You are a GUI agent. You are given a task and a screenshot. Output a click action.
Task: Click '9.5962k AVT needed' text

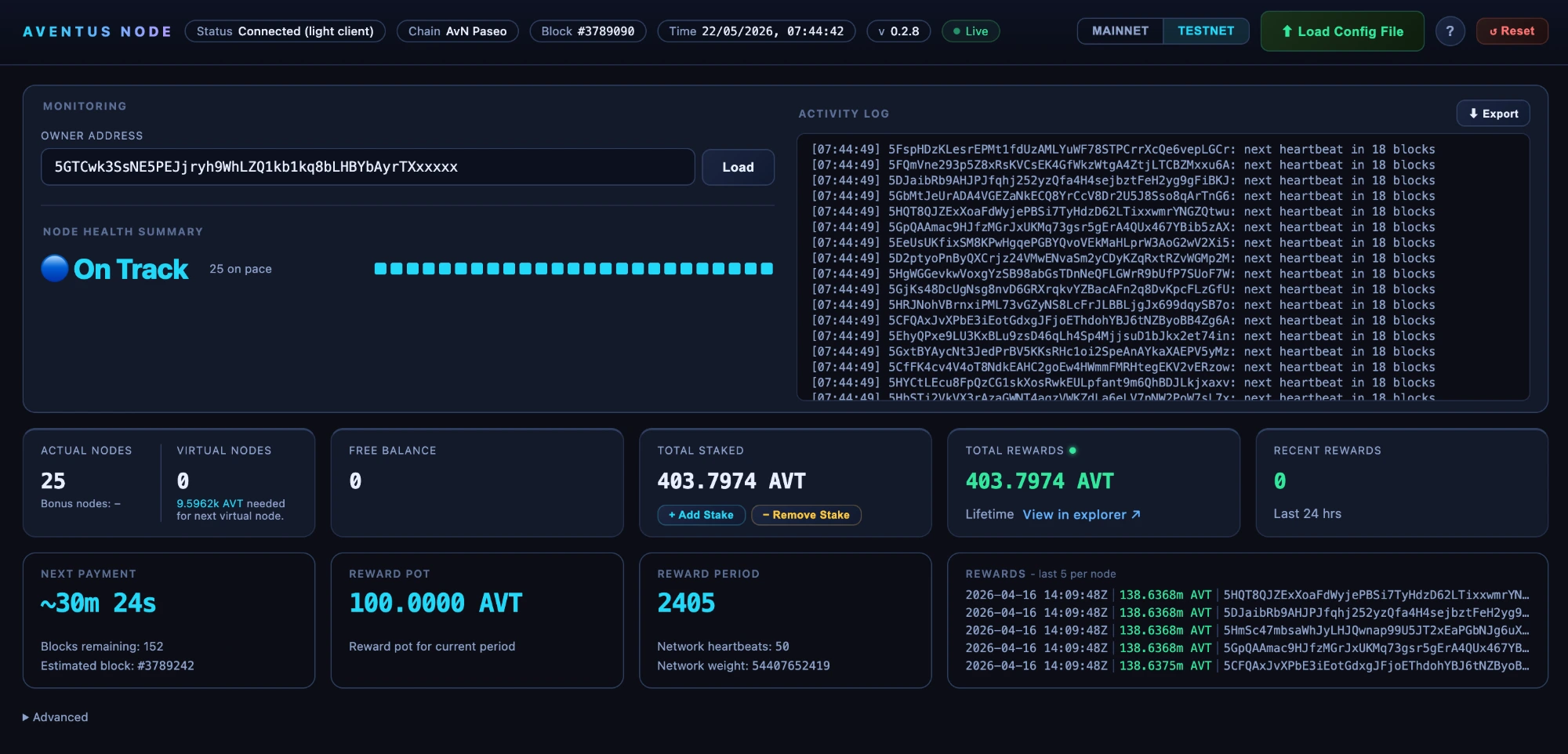pos(230,503)
